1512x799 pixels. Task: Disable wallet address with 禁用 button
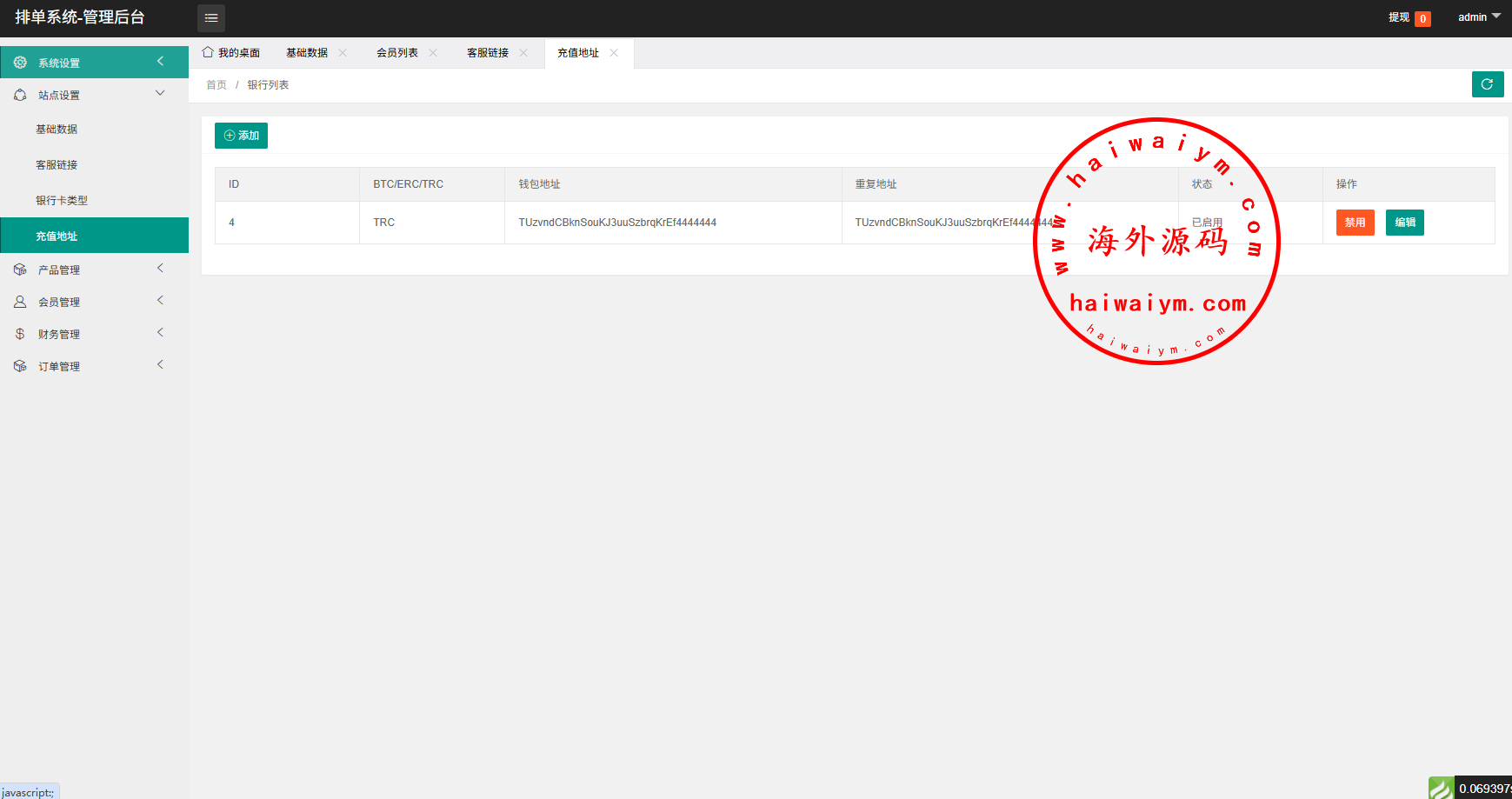click(x=1355, y=223)
